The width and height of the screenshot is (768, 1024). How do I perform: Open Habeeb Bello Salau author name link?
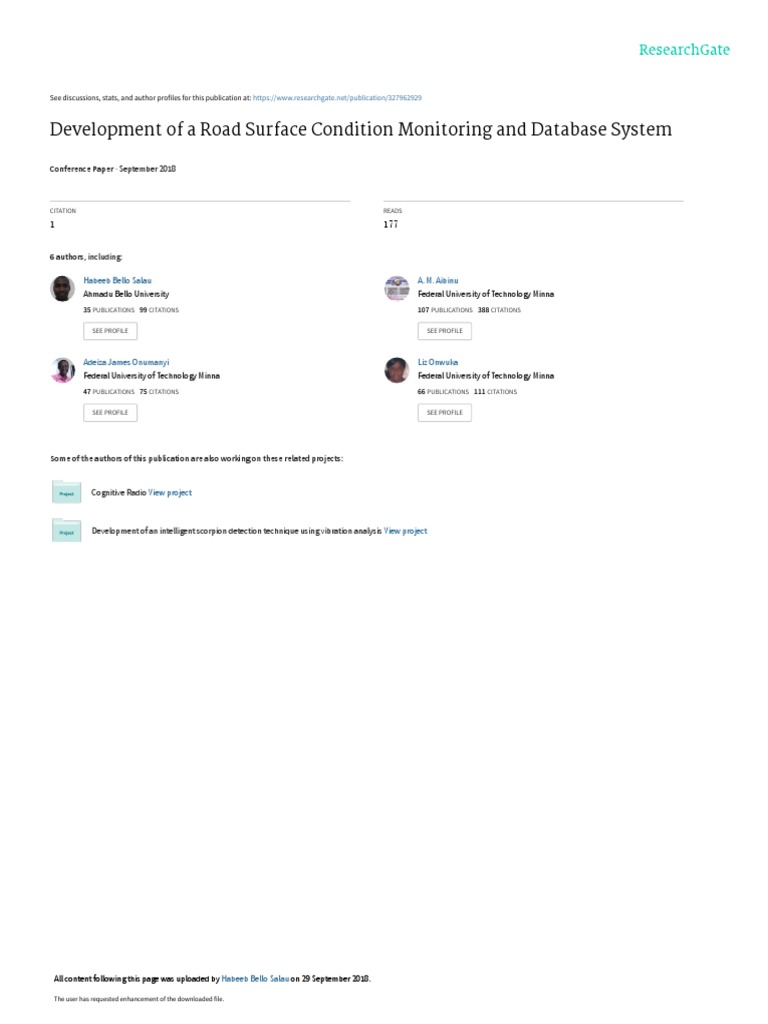[x=118, y=281]
